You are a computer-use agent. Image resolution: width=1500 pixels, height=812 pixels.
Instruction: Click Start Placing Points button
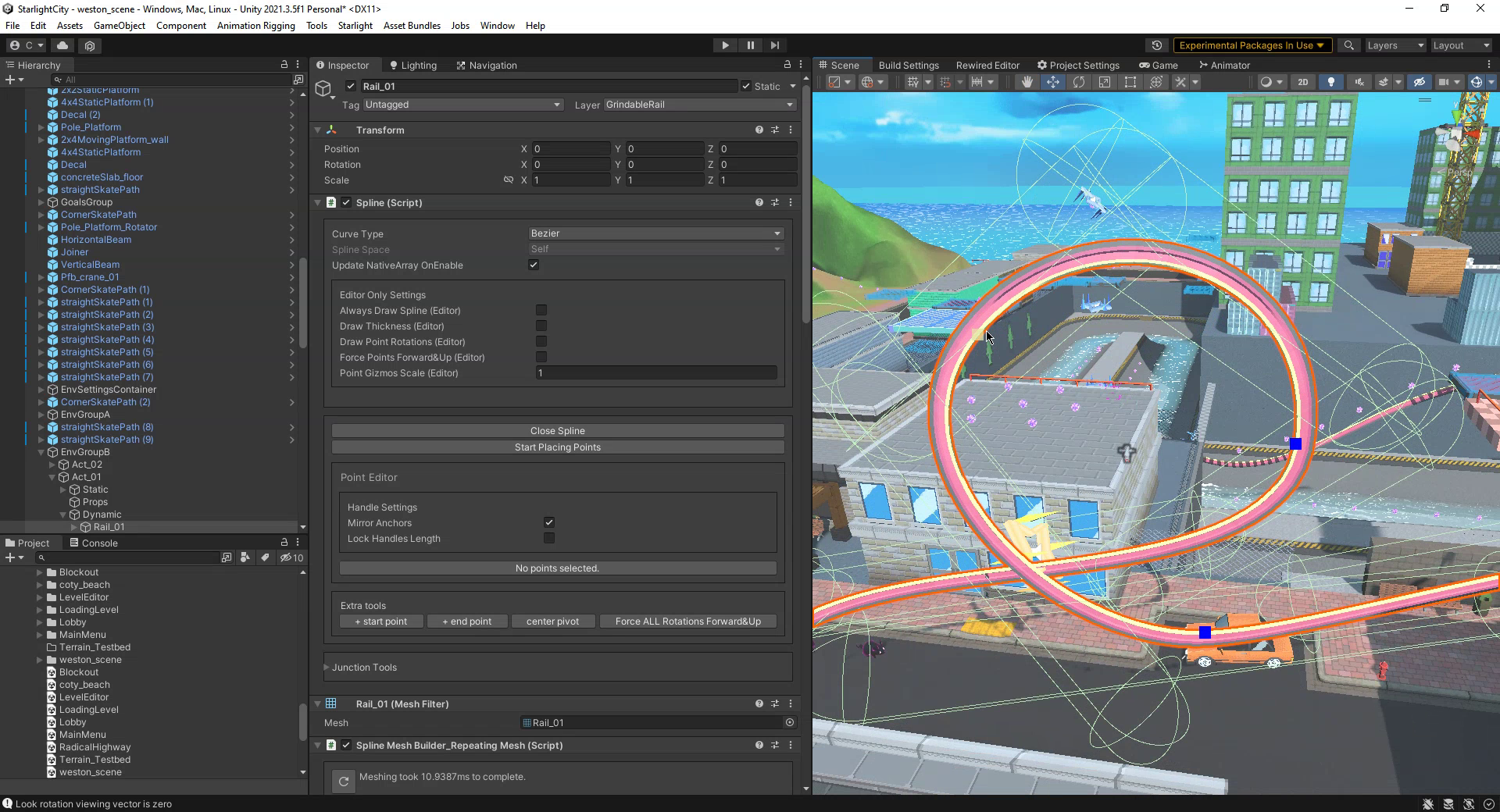[558, 447]
